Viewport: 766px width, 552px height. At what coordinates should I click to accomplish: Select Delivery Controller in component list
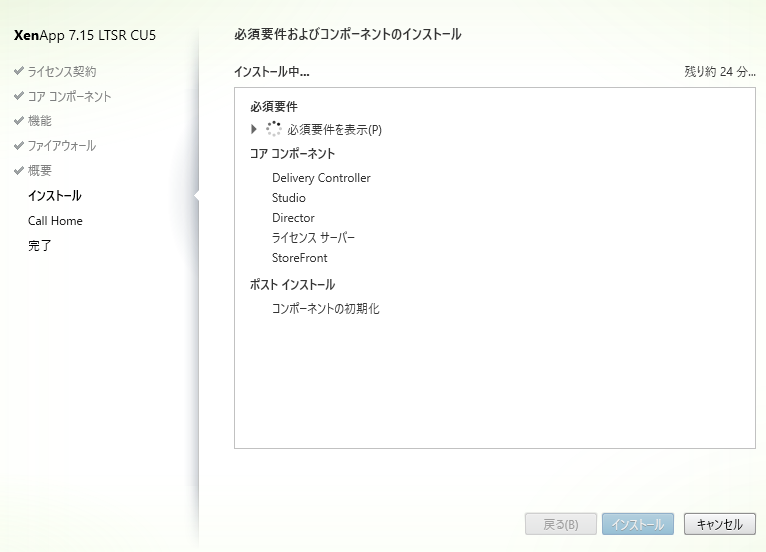321,178
